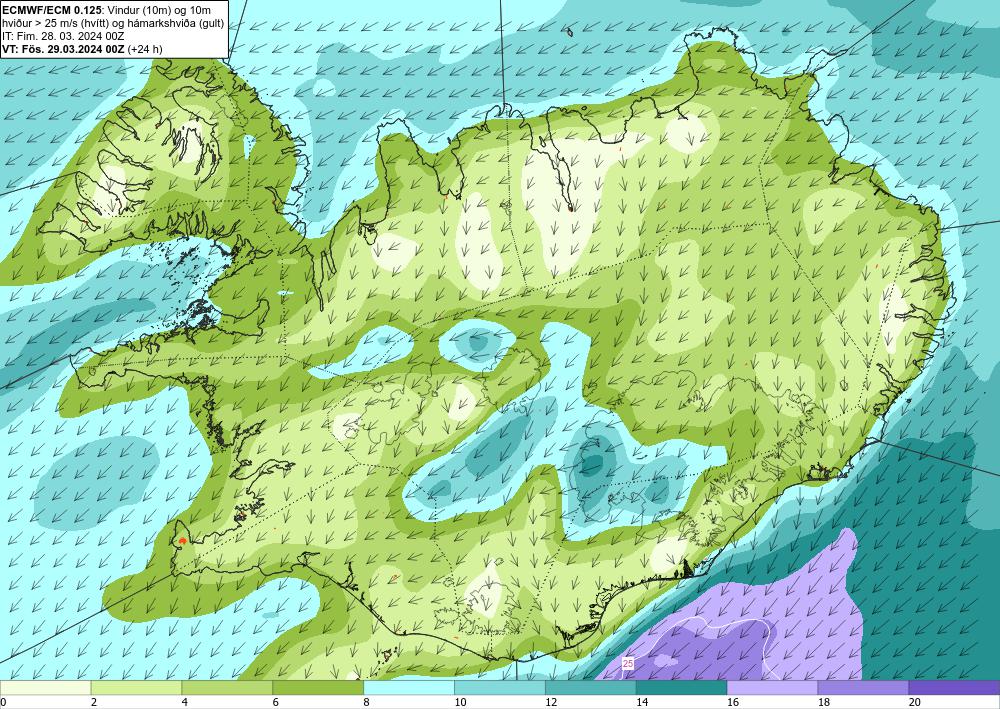Click the legend scale label "18"
The image size is (1000, 709).
[823, 703]
